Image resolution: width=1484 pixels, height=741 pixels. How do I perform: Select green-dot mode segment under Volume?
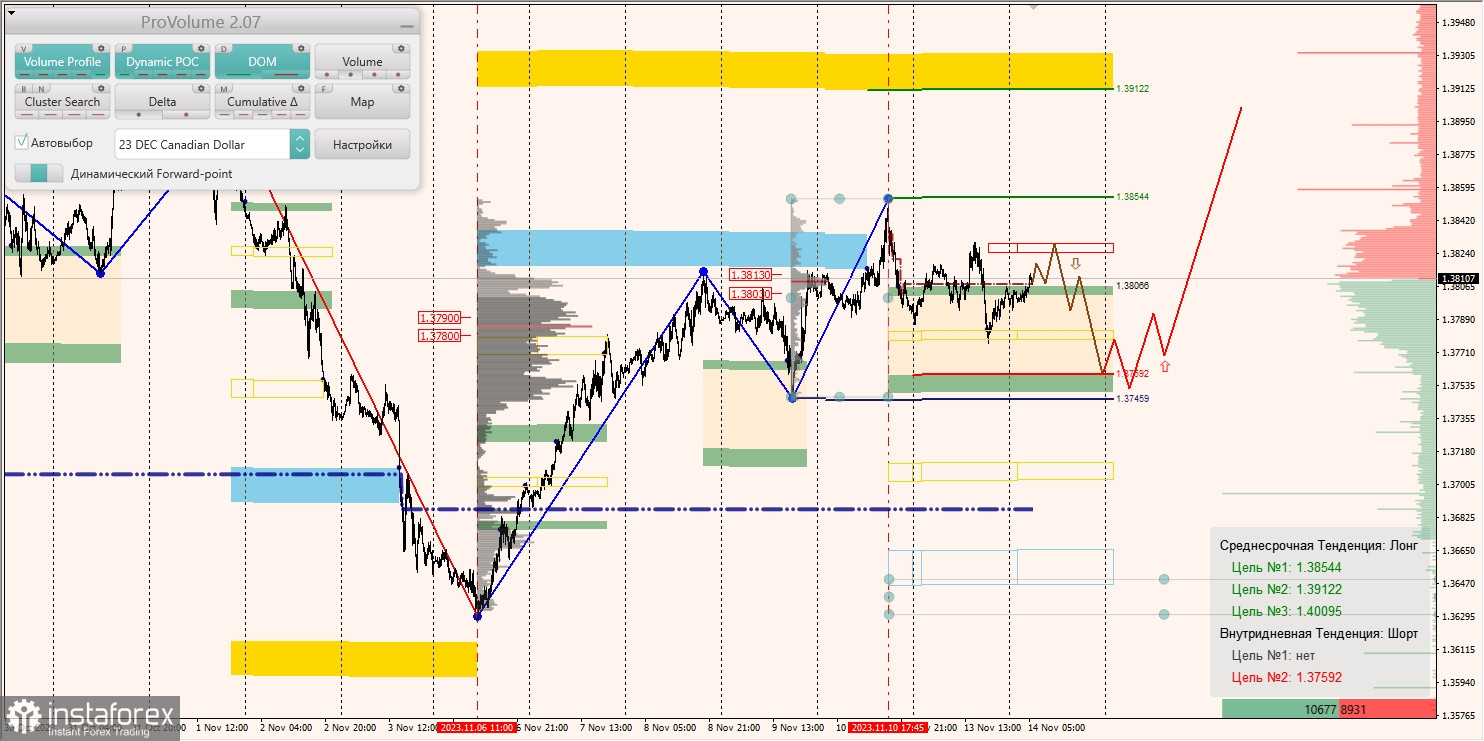(350, 75)
